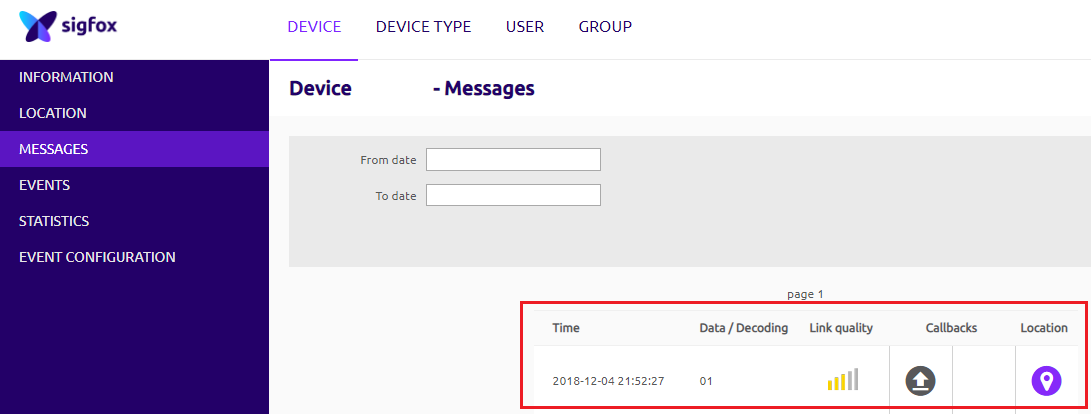Select the timestamp 2018-12-04 21:52:27
The width and height of the screenshot is (1091, 414).
pos(608,381)
